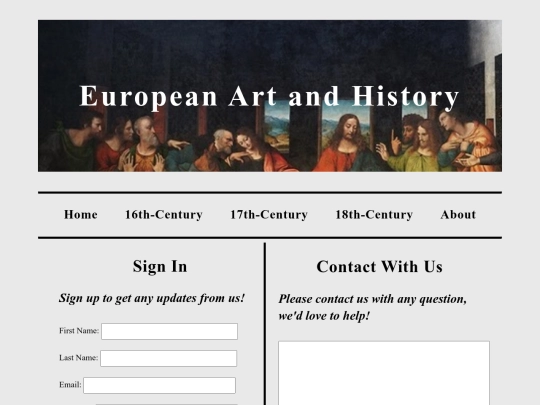Screen dimensions: 540x405
Task: Click into the First Name field
Action: point(169,331)
